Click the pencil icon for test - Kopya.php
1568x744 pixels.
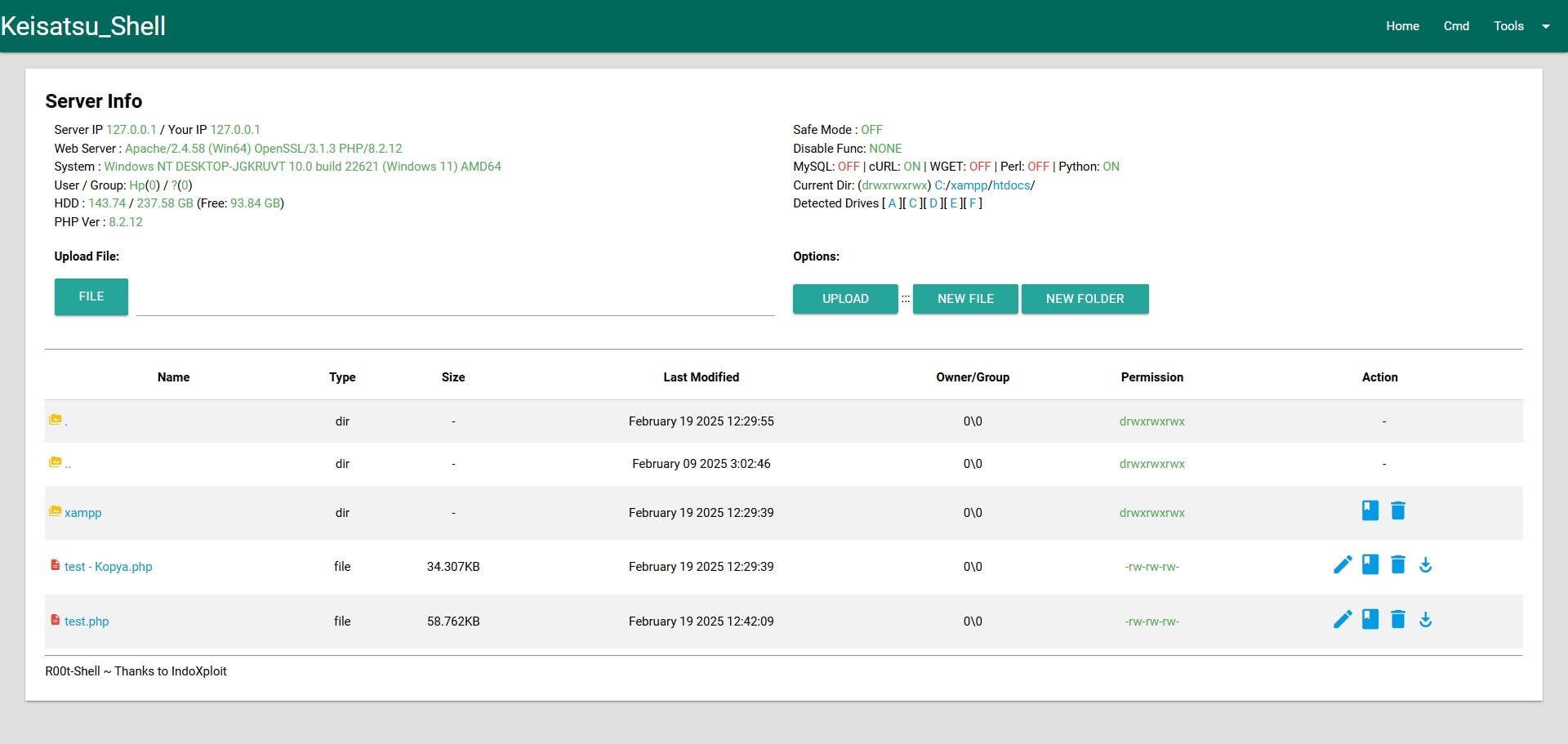[1342, 565]
